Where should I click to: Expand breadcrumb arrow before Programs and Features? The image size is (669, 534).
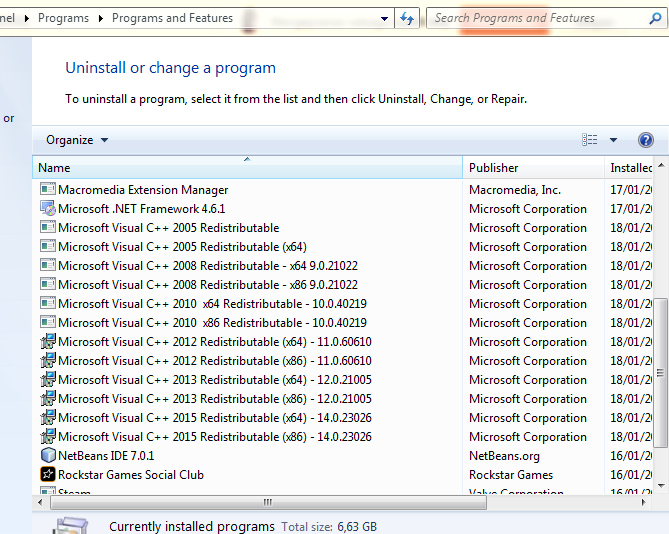(101, 18)
